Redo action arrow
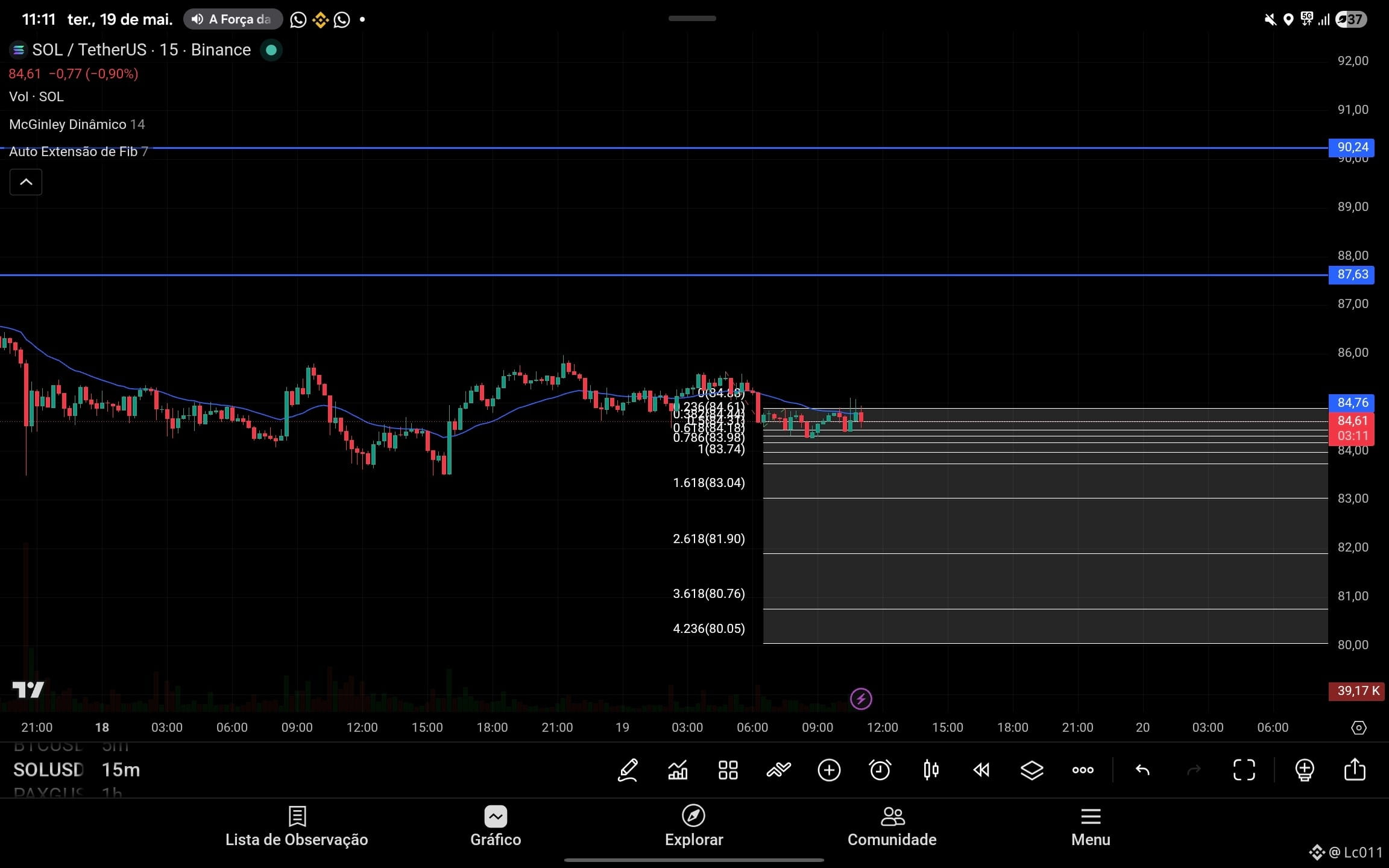 (x=1194, y=770)
